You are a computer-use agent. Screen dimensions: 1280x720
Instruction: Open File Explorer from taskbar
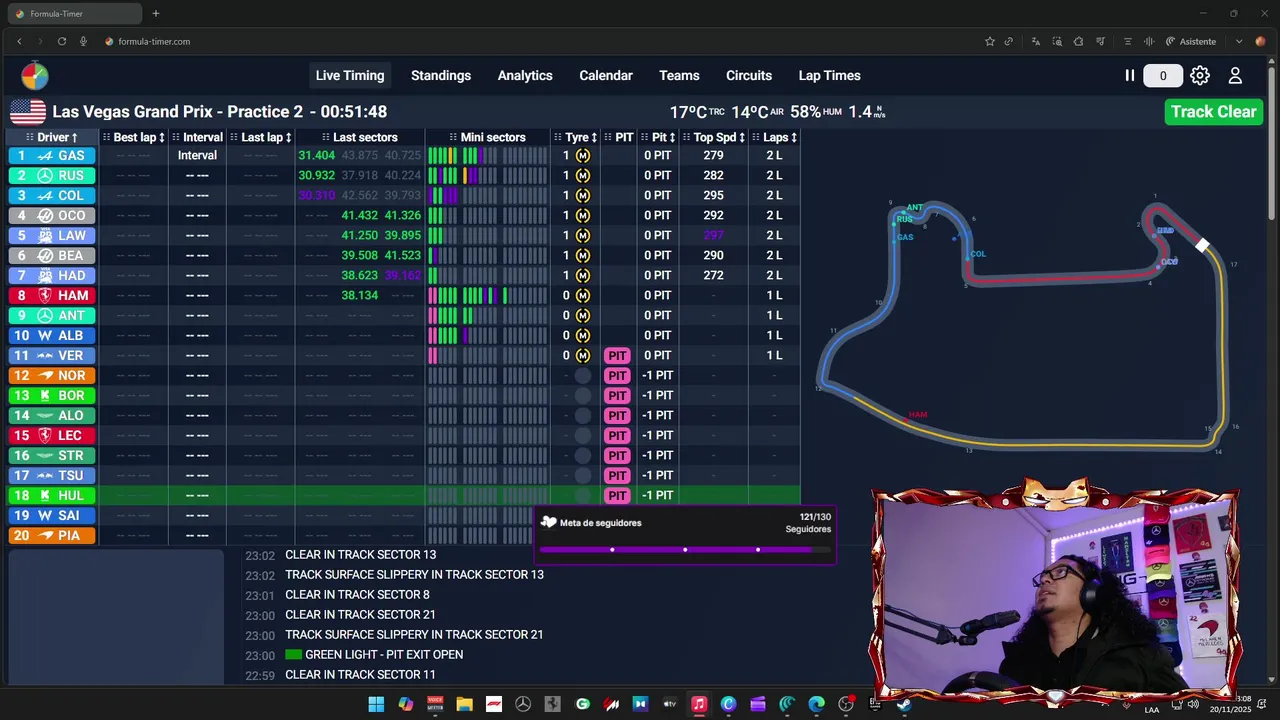(x=464, y=704)
